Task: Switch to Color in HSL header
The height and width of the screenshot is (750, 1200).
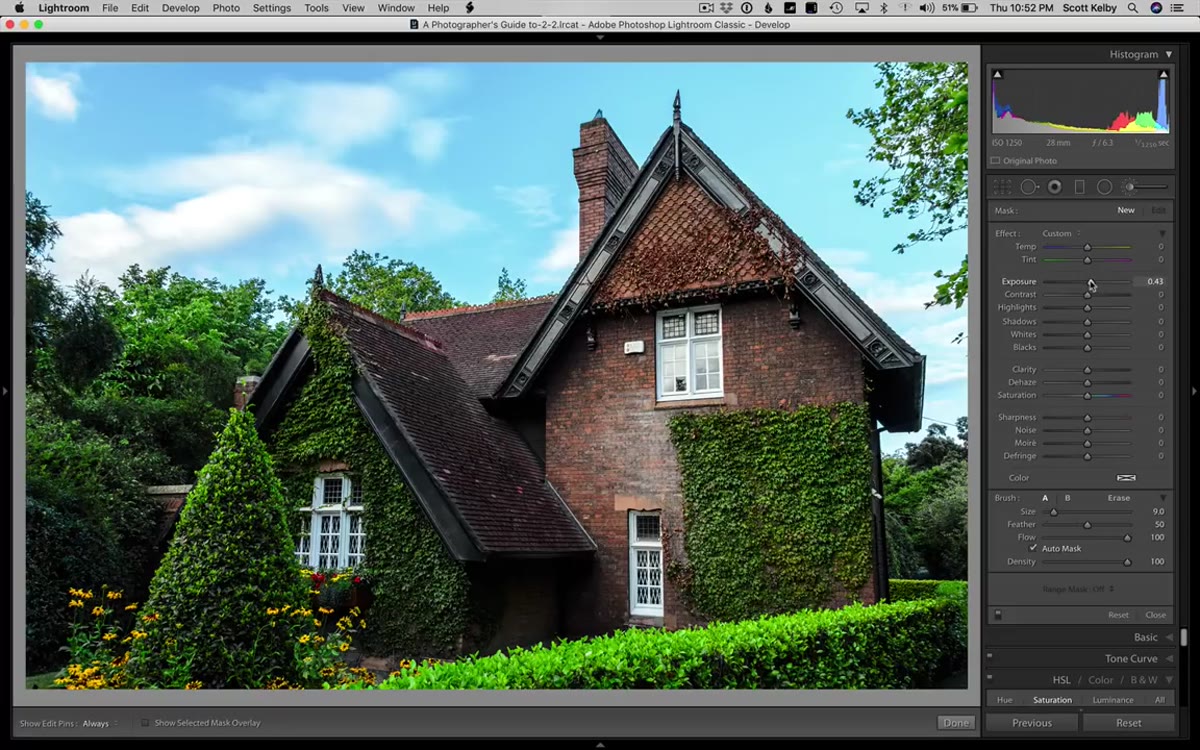Action: tap(1099, 680)
